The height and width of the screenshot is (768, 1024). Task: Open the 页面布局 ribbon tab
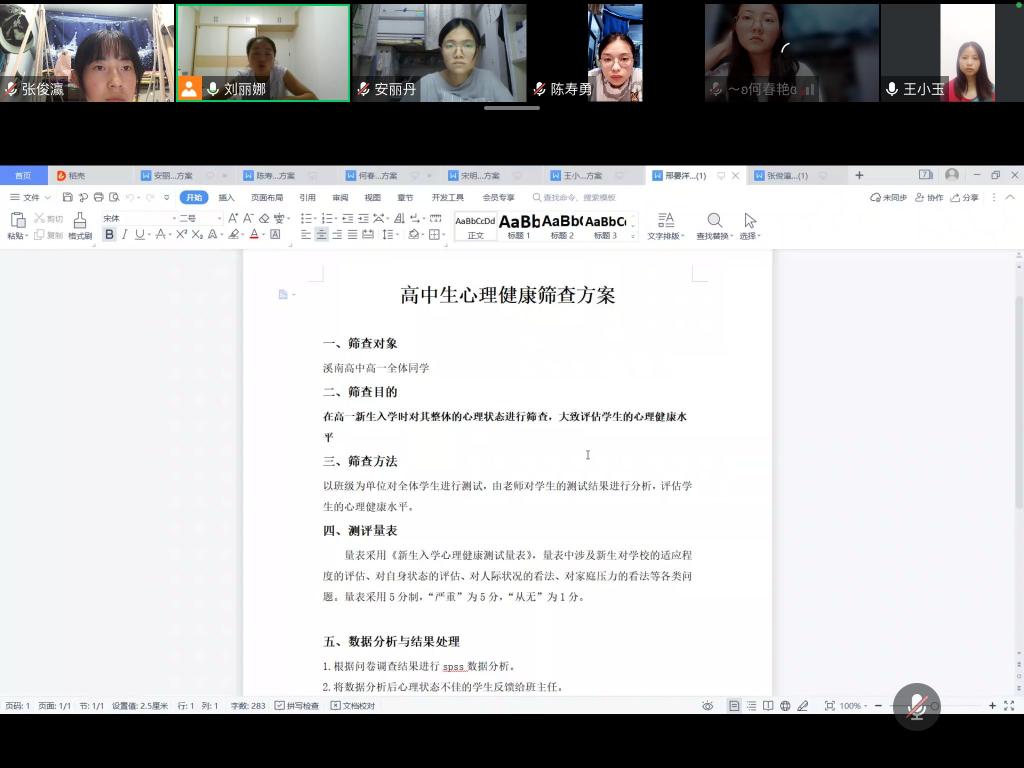tap(266, 198)
